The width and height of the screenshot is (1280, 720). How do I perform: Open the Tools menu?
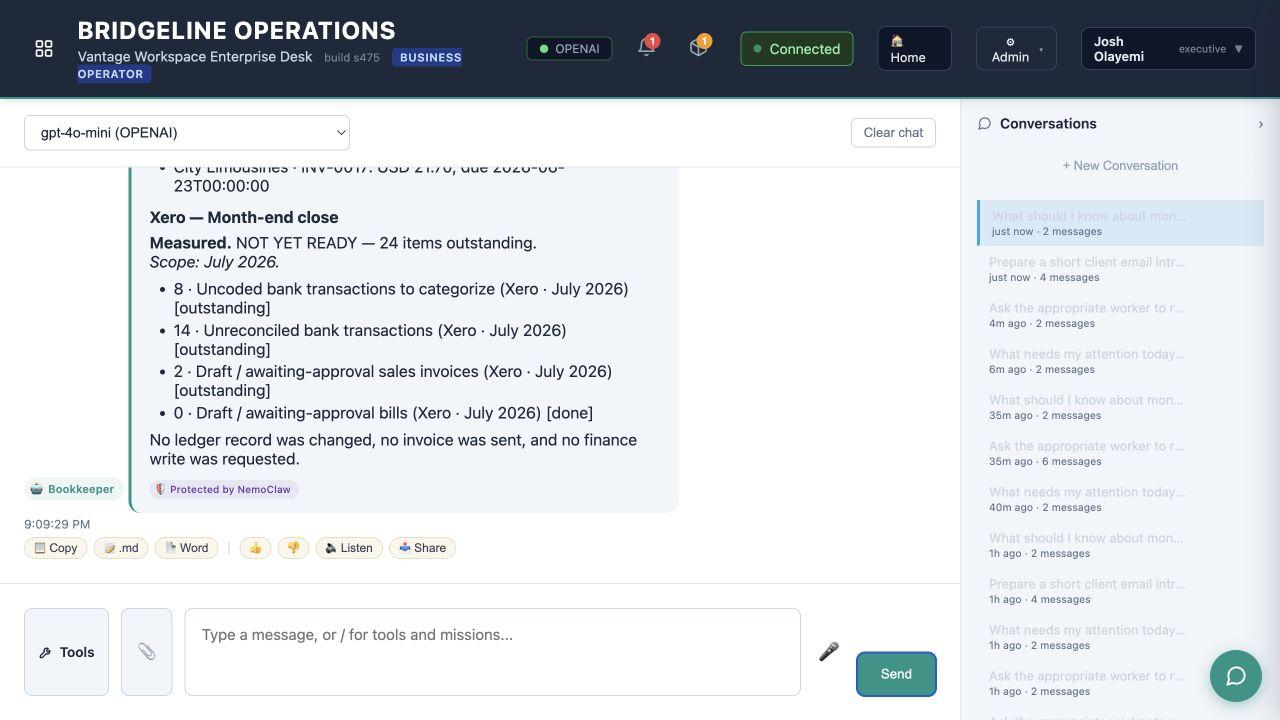(66, 652)
